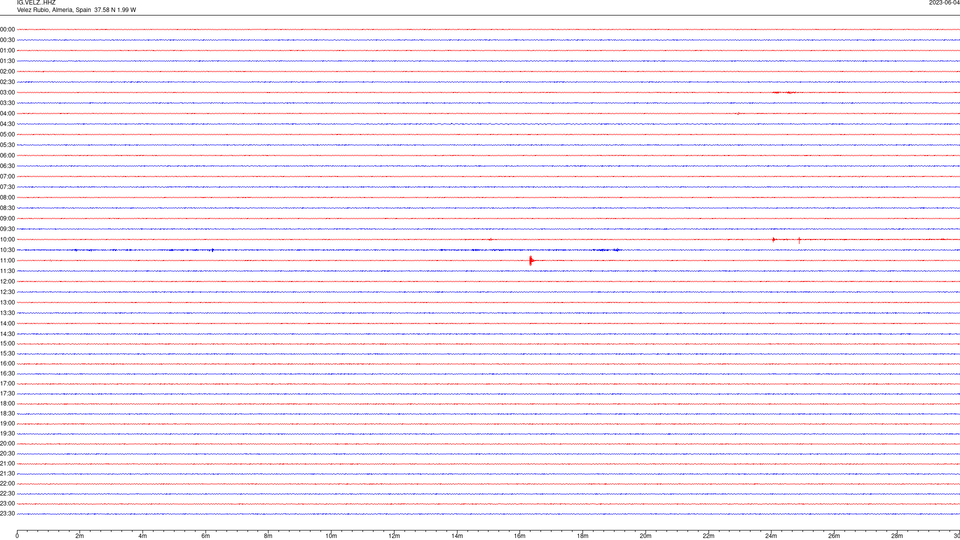Screen dimensions: 960x540
Task: Click the 10:00 time label
Action: tap(7, 239)
